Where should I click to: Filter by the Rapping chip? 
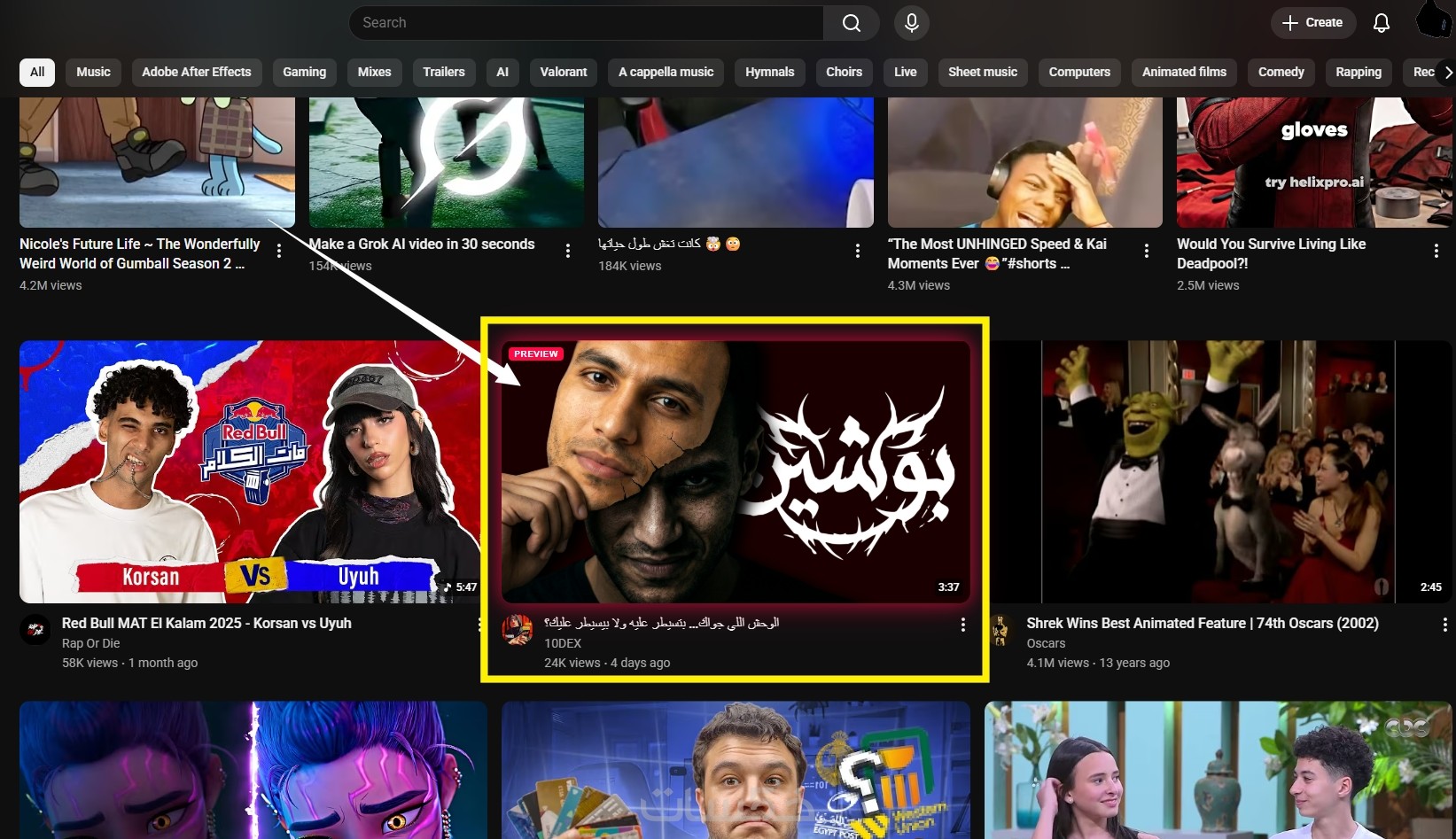click(x=1359, y=73)
